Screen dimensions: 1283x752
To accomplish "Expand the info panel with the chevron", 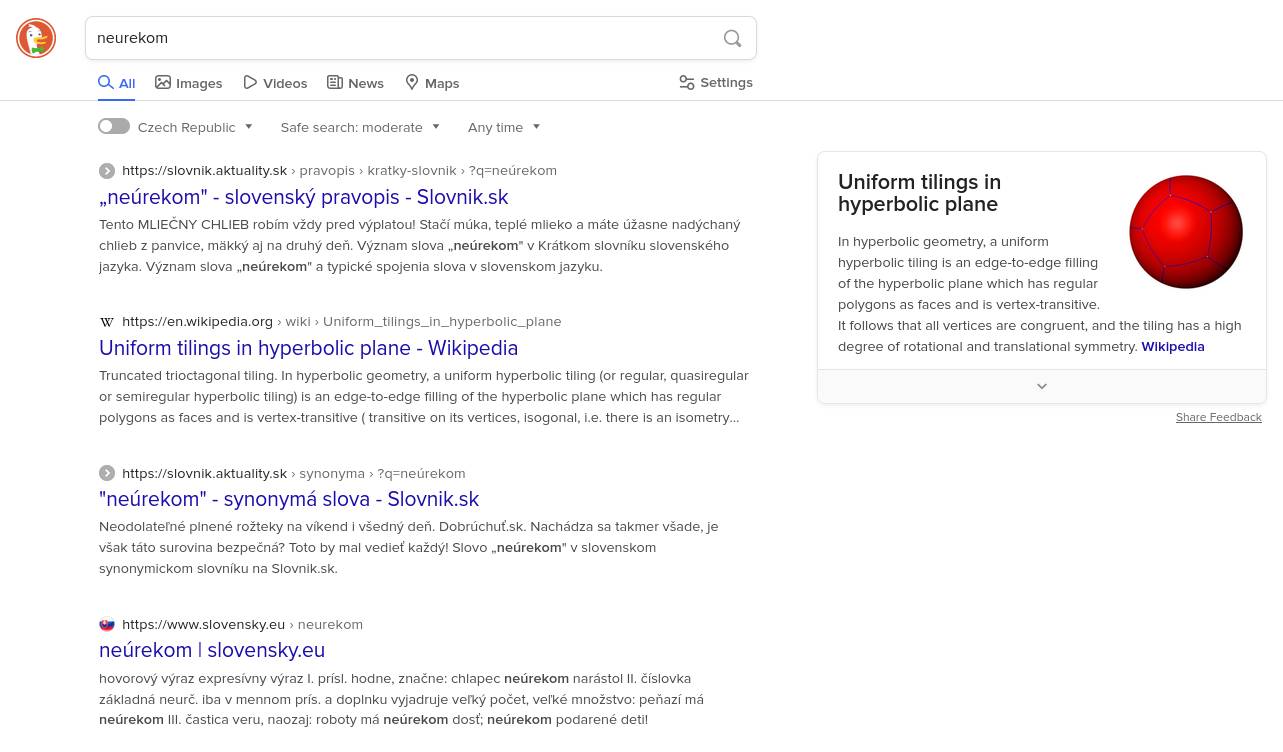I will 1042,386.
